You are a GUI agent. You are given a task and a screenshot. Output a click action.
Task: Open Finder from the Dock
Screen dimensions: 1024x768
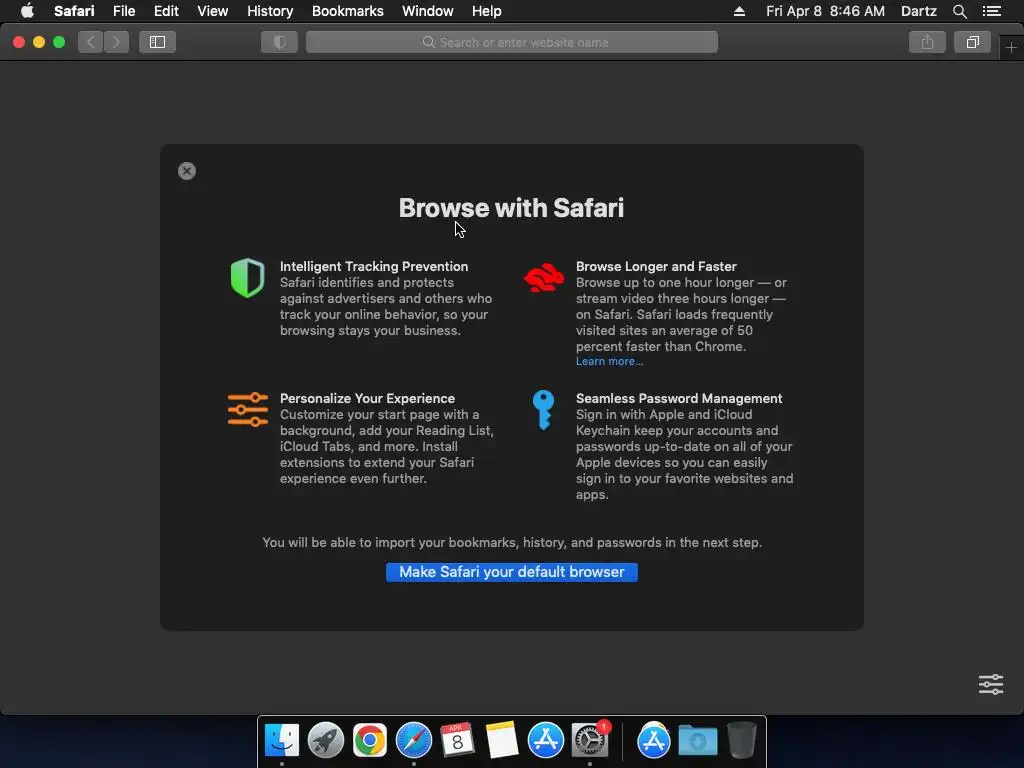point(281,740)
